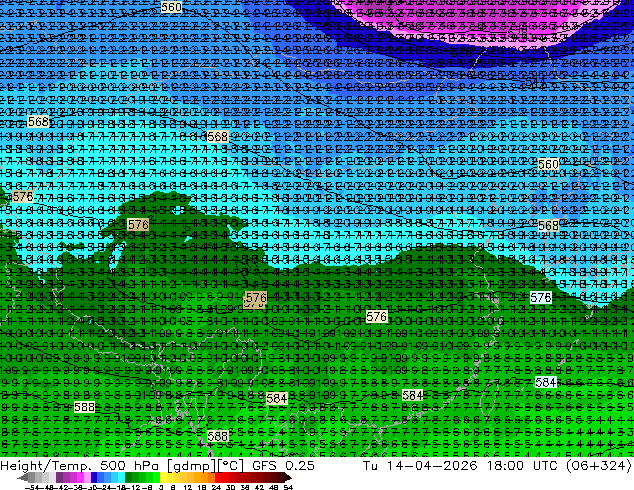Screen dimensions: 634x490
Task: Click the 'Tu' weekday text
Action: (x=370, y=465)
